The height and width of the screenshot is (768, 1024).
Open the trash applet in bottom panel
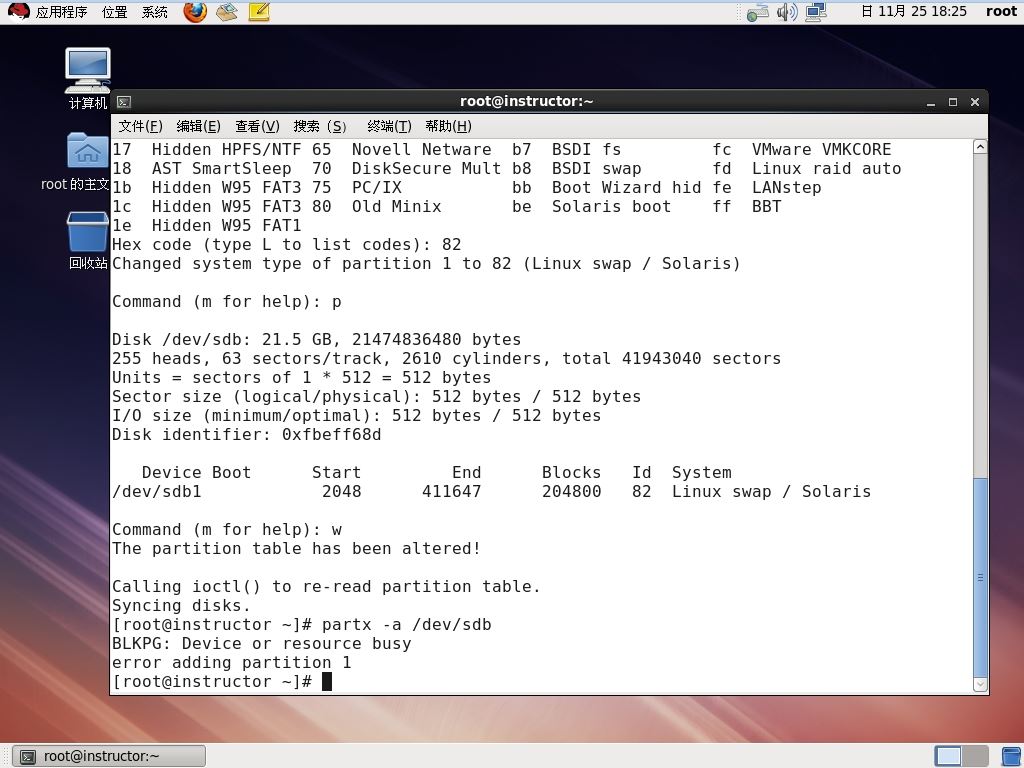(1011, 756)
